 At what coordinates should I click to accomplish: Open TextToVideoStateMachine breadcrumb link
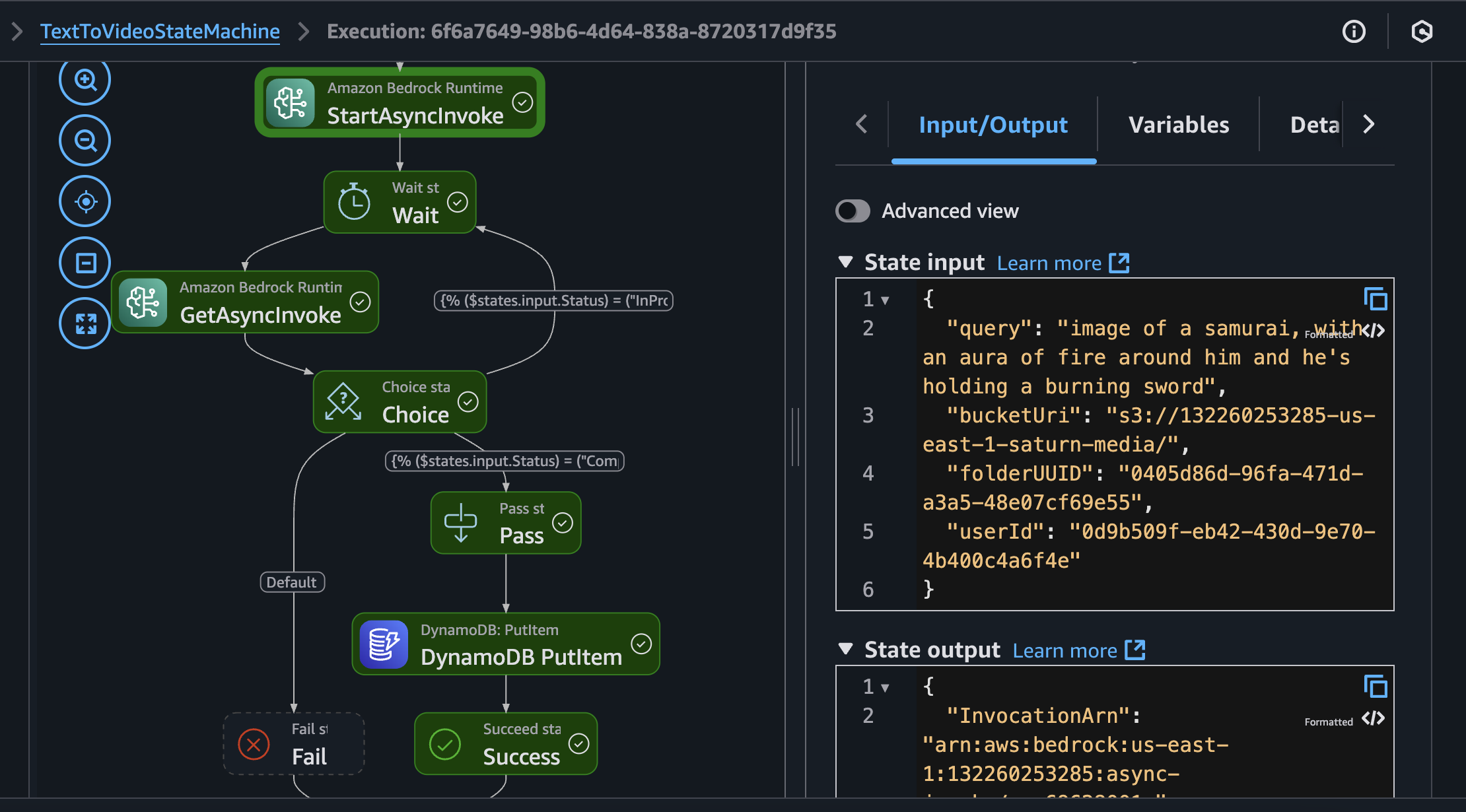point(160,32)
